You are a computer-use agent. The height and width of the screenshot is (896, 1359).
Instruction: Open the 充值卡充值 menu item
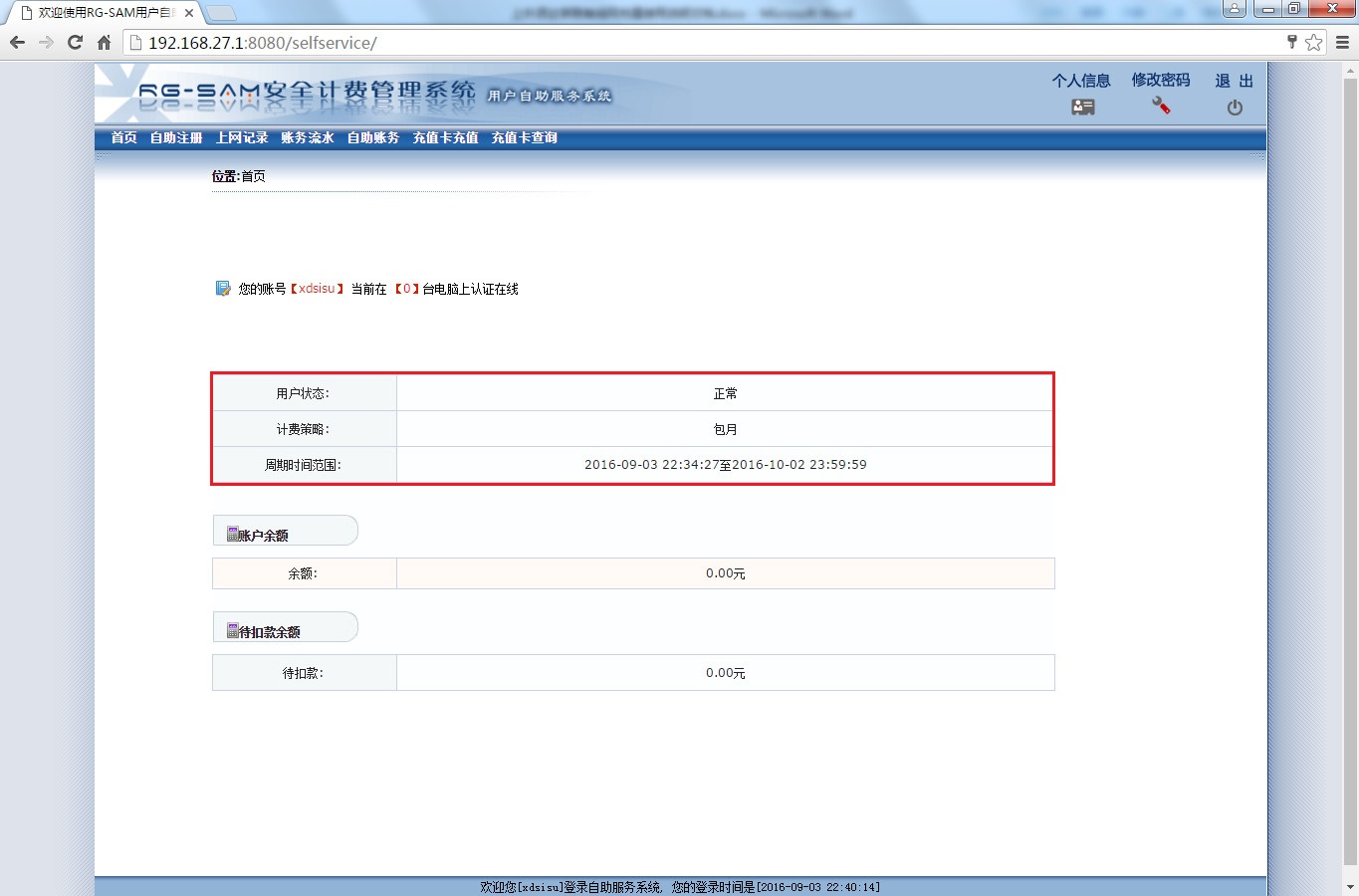pyautogui.click(x=445, y=137)
